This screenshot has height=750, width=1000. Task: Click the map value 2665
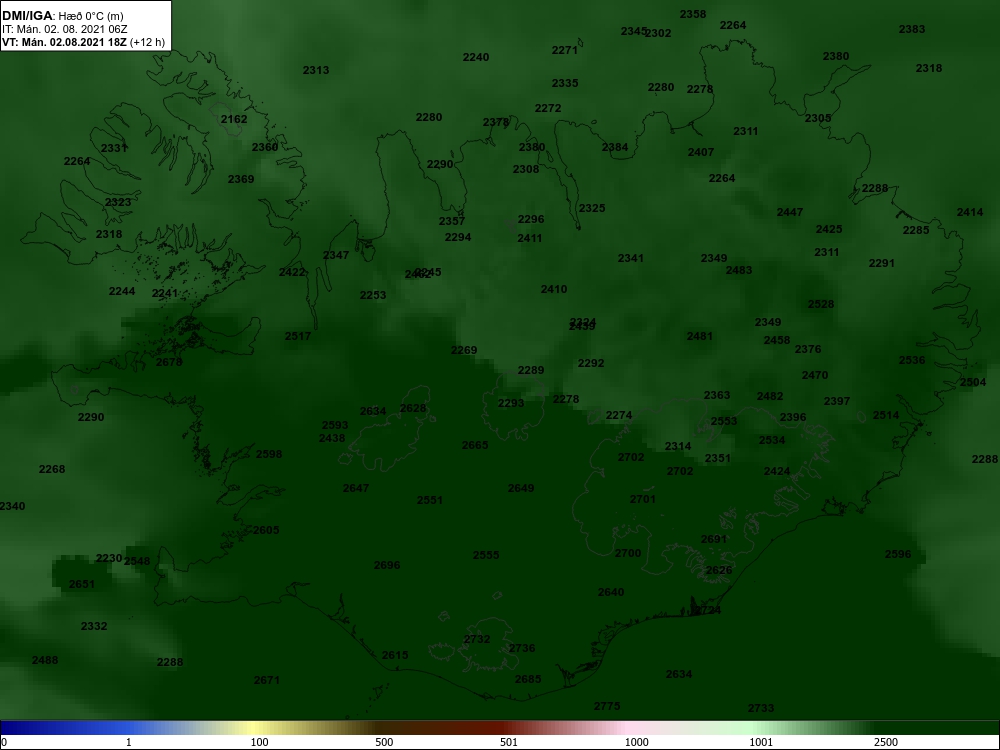475,445
